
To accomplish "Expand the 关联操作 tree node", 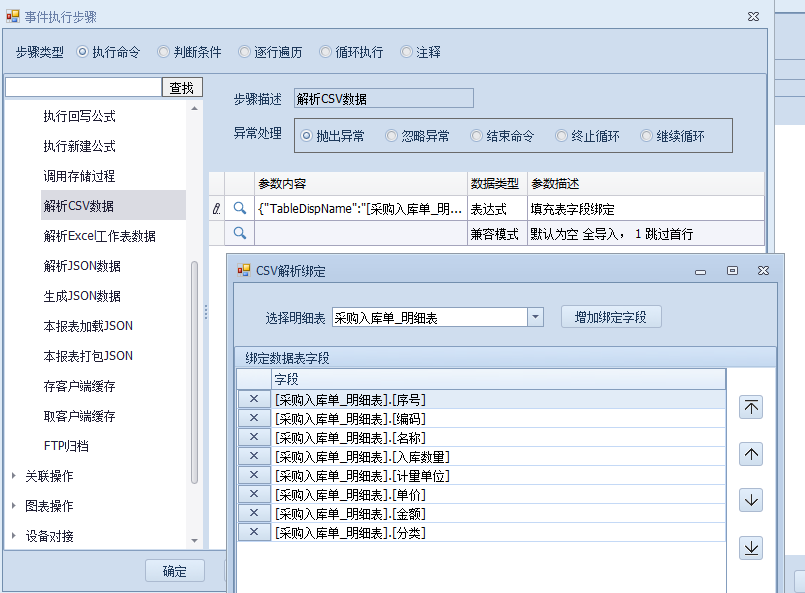I will pyautogui.click(x=13, y=476).
